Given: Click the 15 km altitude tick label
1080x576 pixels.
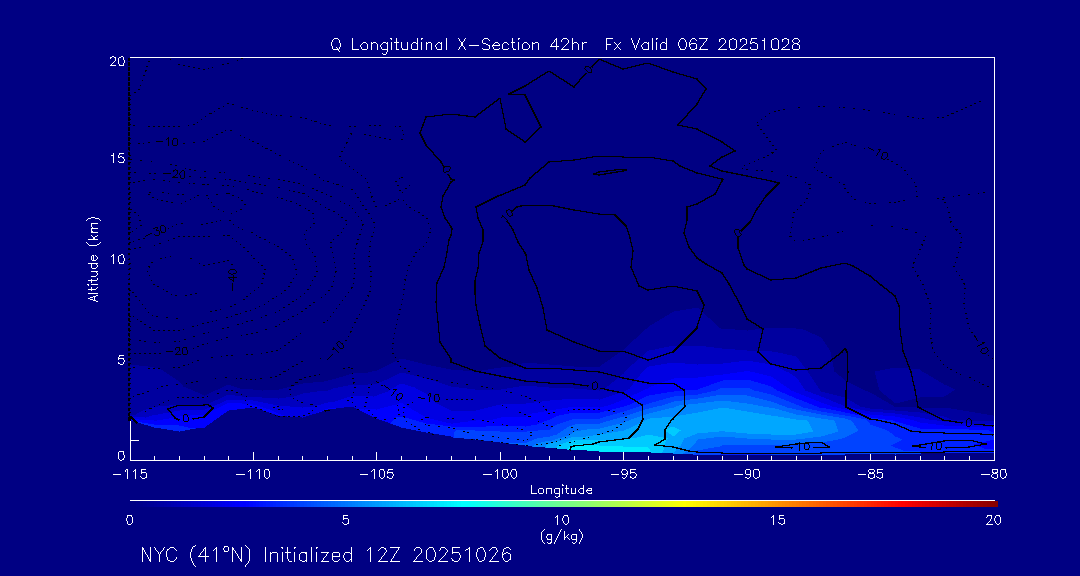Looking at the screenshot, I should coord(115,159).
